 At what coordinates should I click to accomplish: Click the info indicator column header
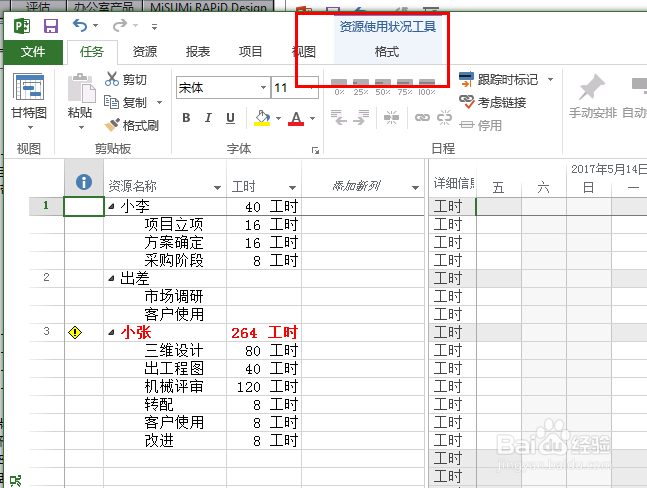click(x=84, y=182)
